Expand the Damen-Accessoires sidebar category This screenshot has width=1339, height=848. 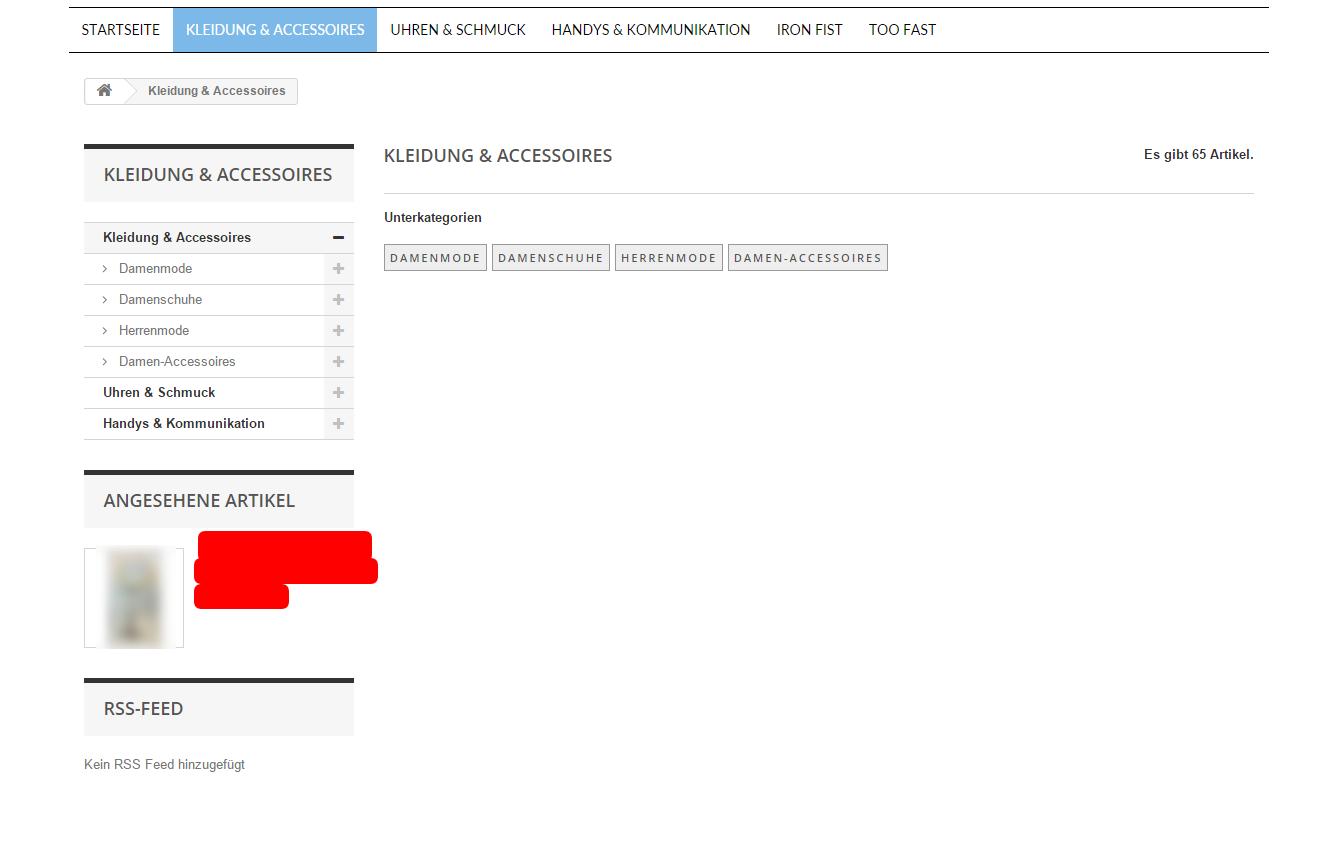click(338, 362)
